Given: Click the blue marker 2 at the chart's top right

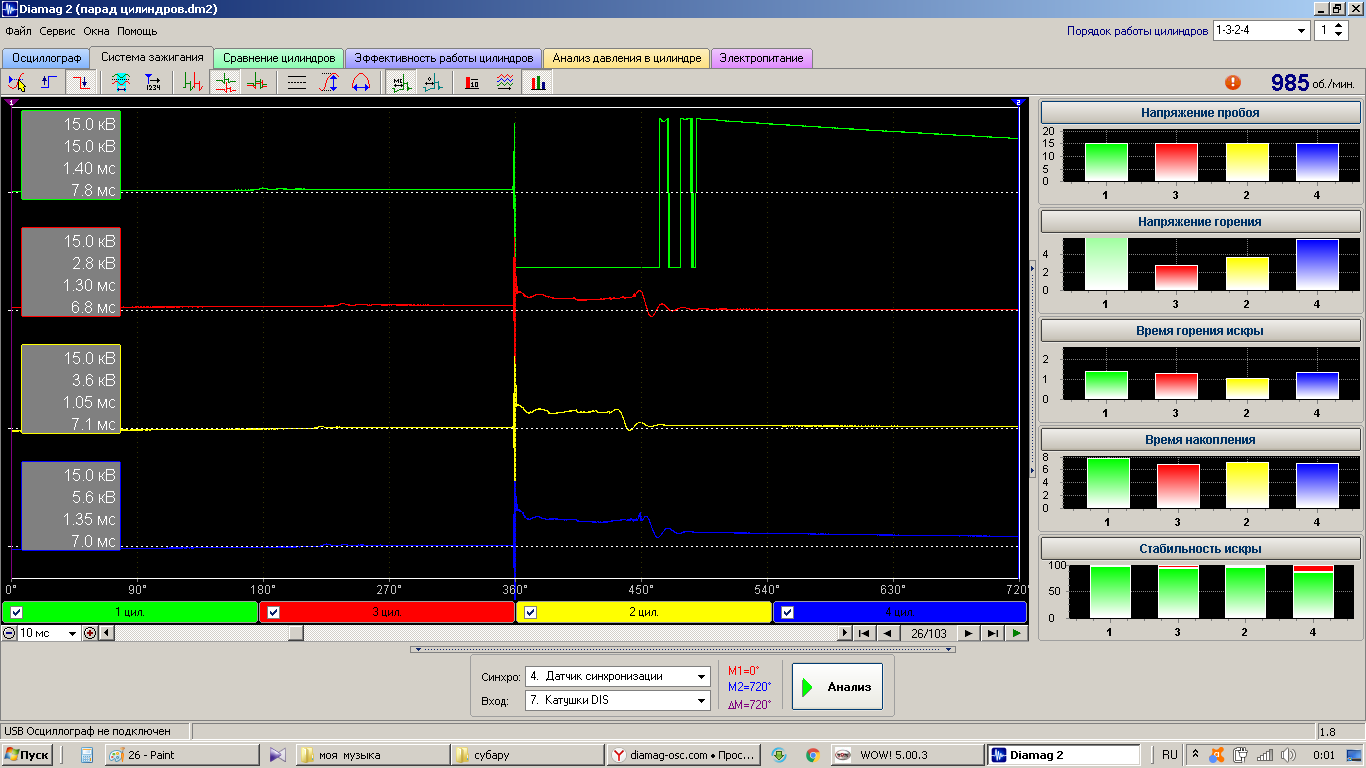Looking at the screenshot, I should point(1018,103).
